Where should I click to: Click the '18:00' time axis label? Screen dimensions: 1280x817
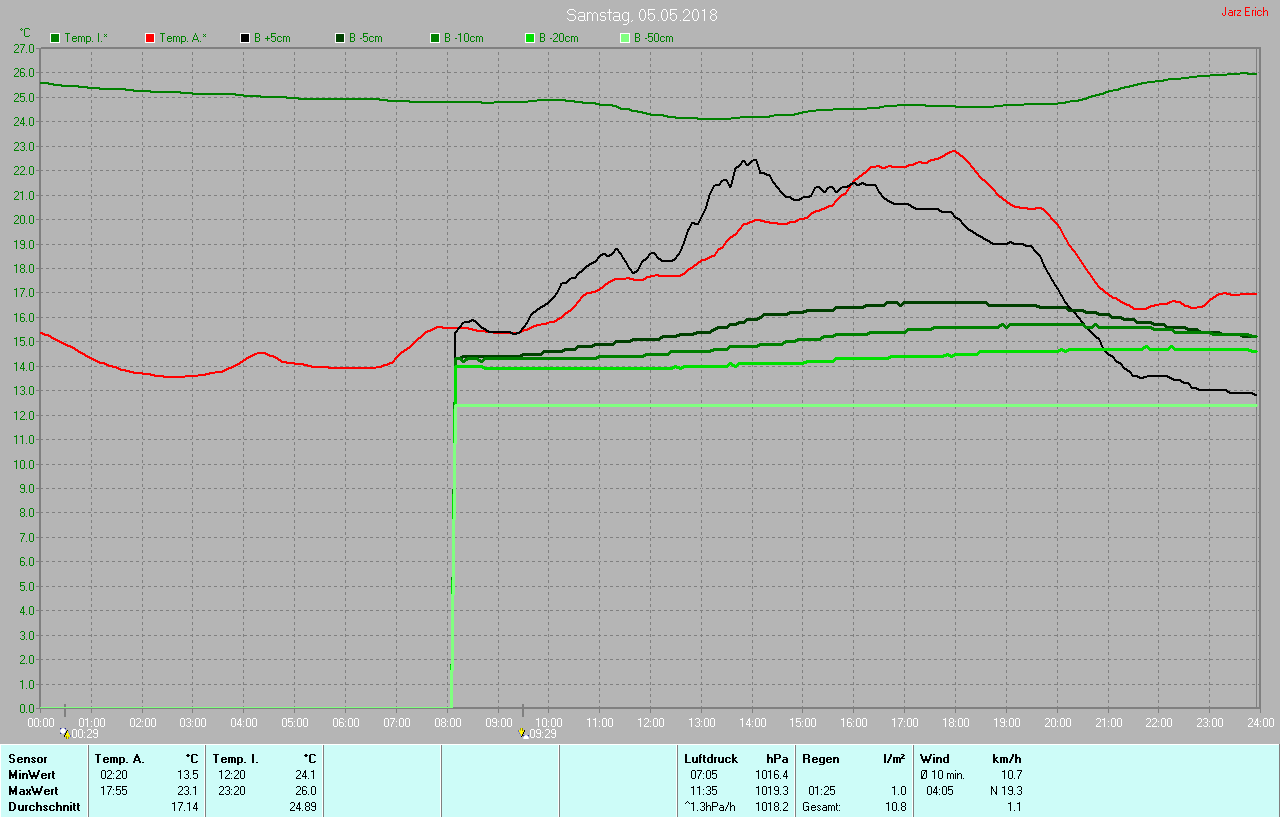[955, 722]
